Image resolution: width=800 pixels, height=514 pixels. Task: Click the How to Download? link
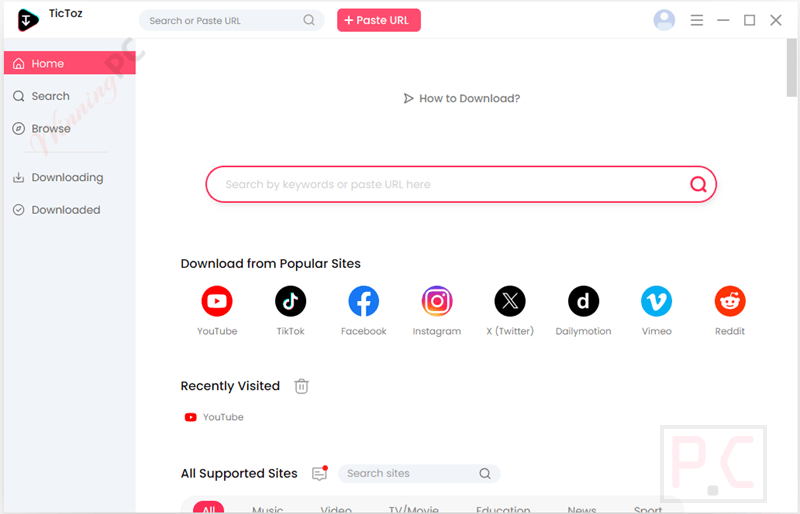(469, 98)
